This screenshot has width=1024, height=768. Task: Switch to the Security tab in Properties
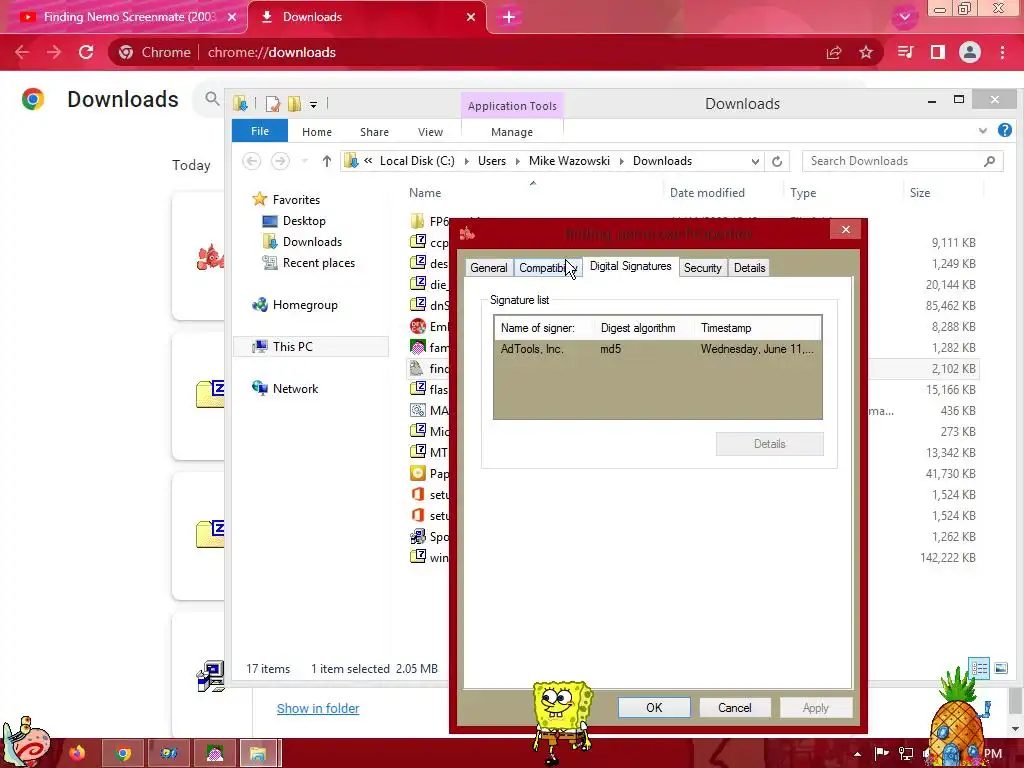coord(703,268)
